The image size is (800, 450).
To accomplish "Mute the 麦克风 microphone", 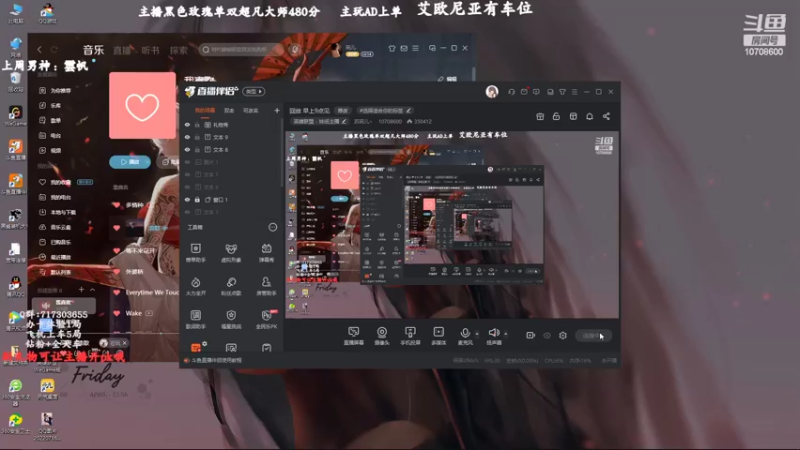I will click(x=465, y=336).
